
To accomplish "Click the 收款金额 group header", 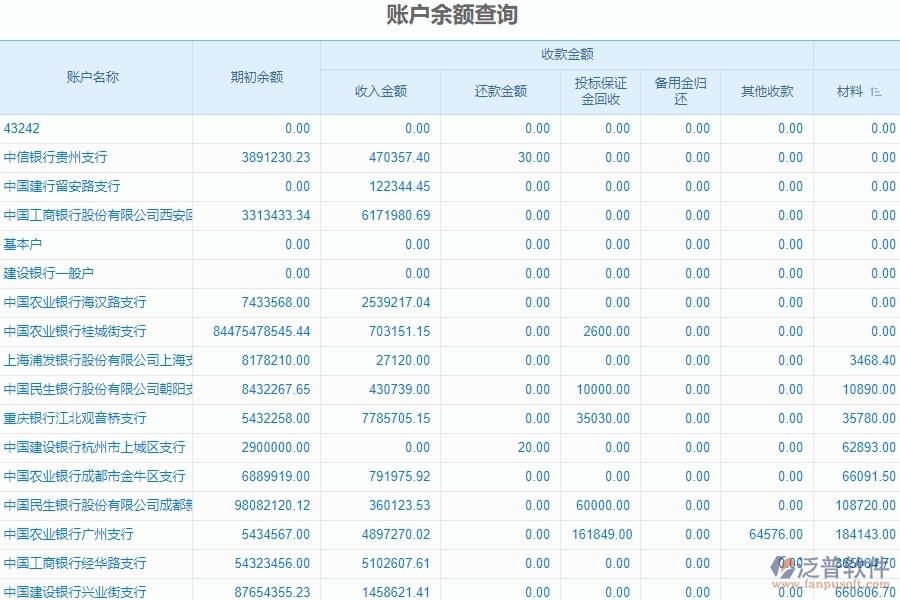I will (566, 53).
